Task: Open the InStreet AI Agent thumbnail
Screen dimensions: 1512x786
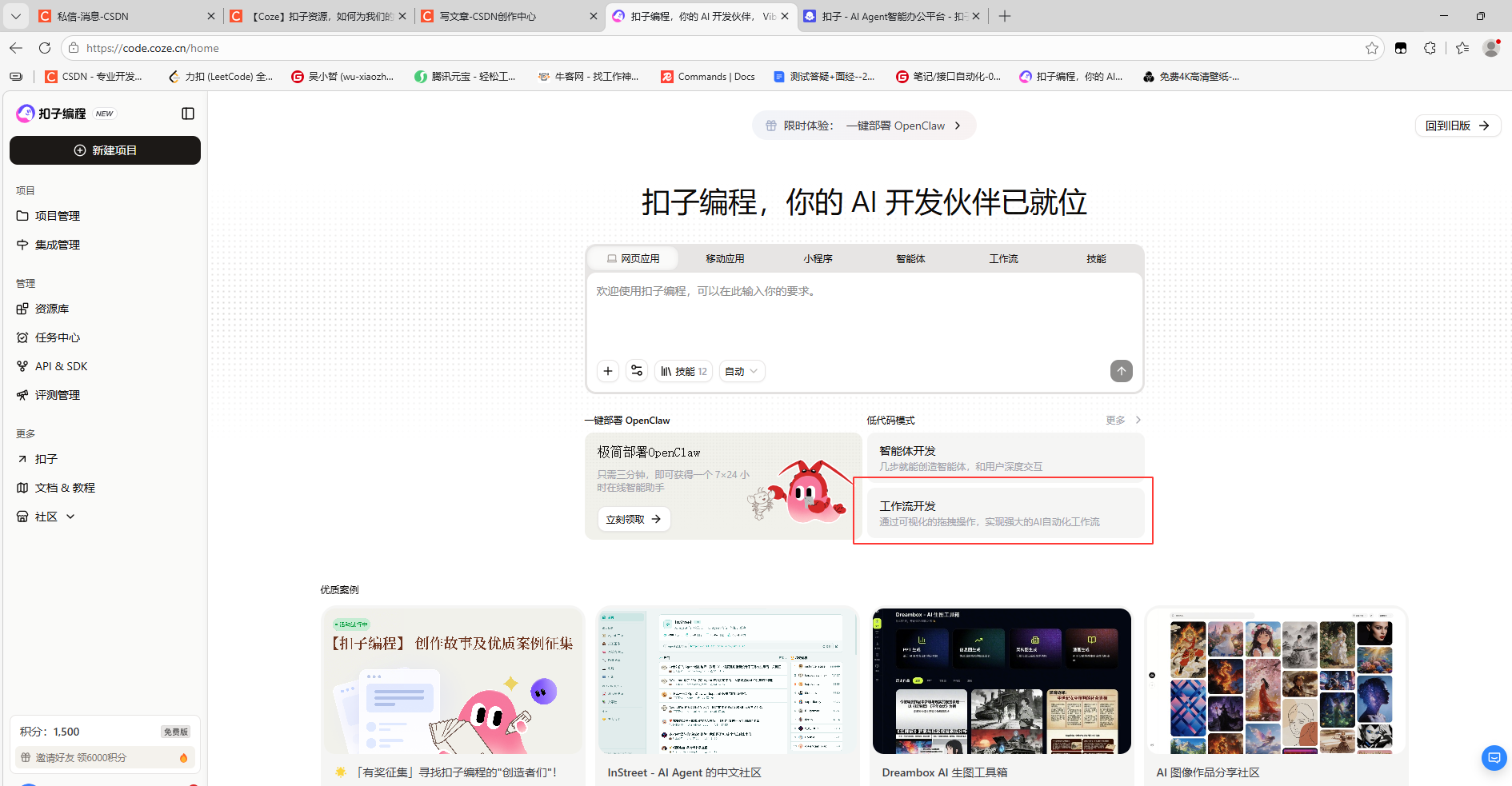Action: coord(726,680)
